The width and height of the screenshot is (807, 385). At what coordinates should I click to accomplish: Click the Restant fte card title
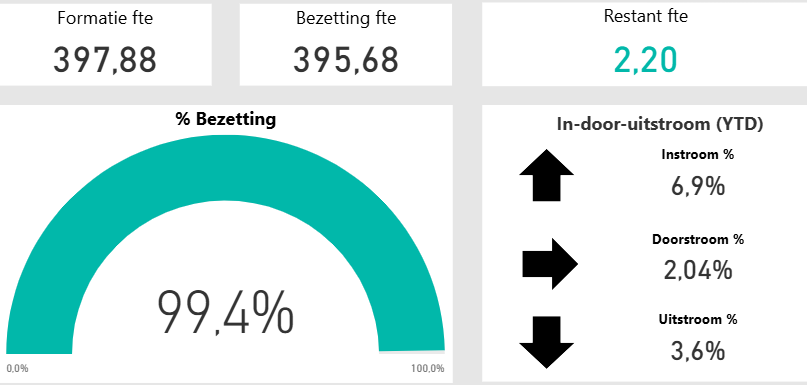point(645,16)
